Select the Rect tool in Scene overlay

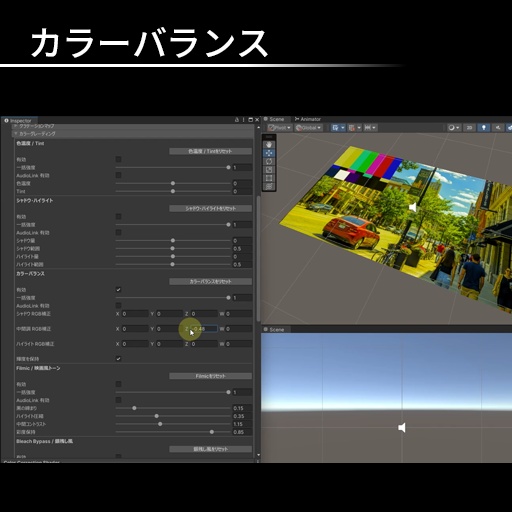coord(269,178)
